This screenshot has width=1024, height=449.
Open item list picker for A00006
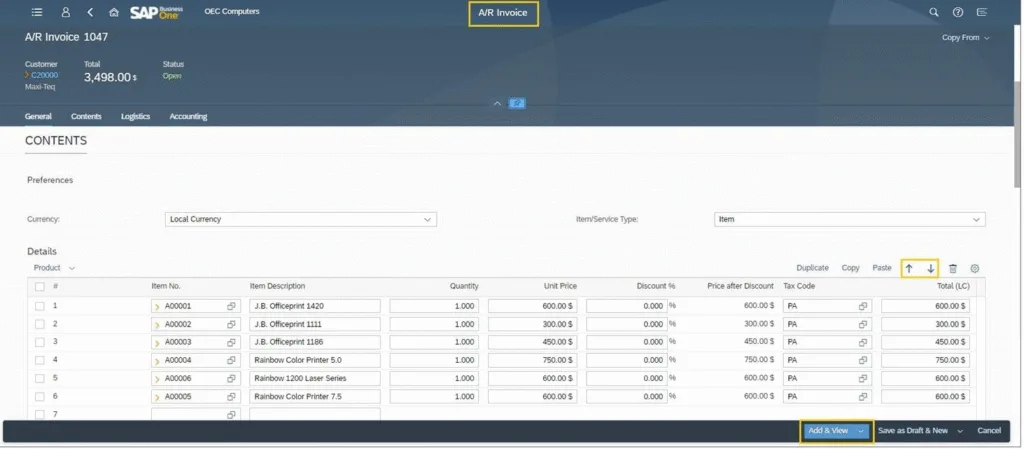pos(231,379)
